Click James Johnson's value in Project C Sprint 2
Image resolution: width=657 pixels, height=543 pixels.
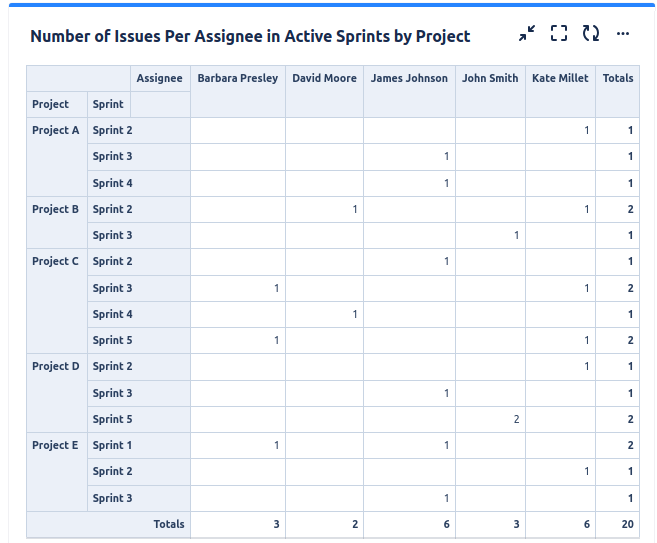(447, 261)
